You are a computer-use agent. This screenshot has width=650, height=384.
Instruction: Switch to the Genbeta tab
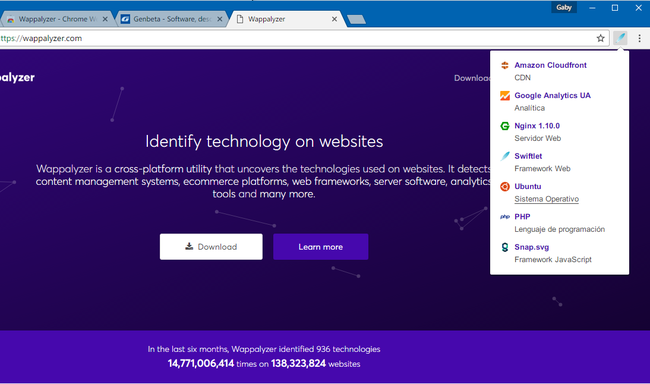pyautogui.click(x=172, y=19)
